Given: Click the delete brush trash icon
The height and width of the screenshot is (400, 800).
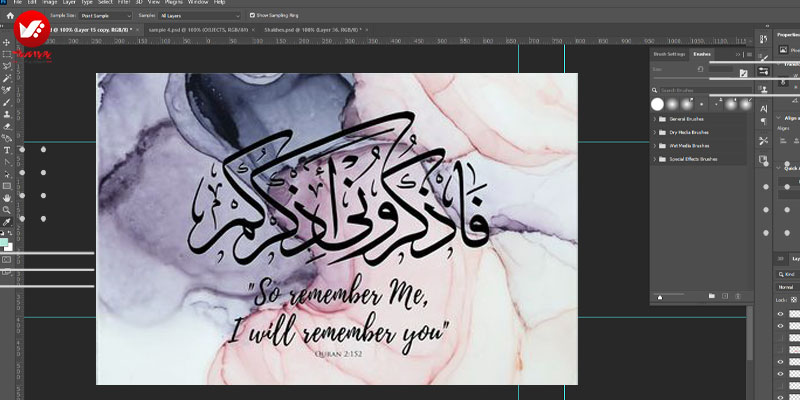Looking at the screenshot, I should click(x=738, y=296).
